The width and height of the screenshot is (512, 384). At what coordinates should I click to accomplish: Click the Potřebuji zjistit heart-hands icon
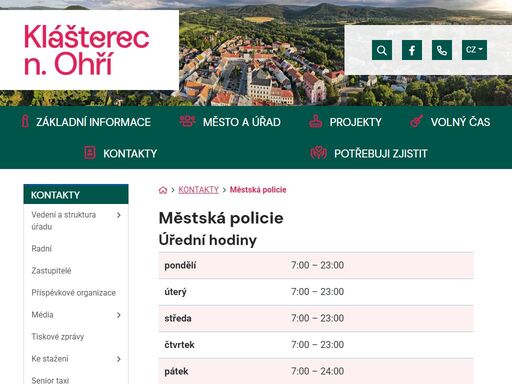[x=319, y=153]
